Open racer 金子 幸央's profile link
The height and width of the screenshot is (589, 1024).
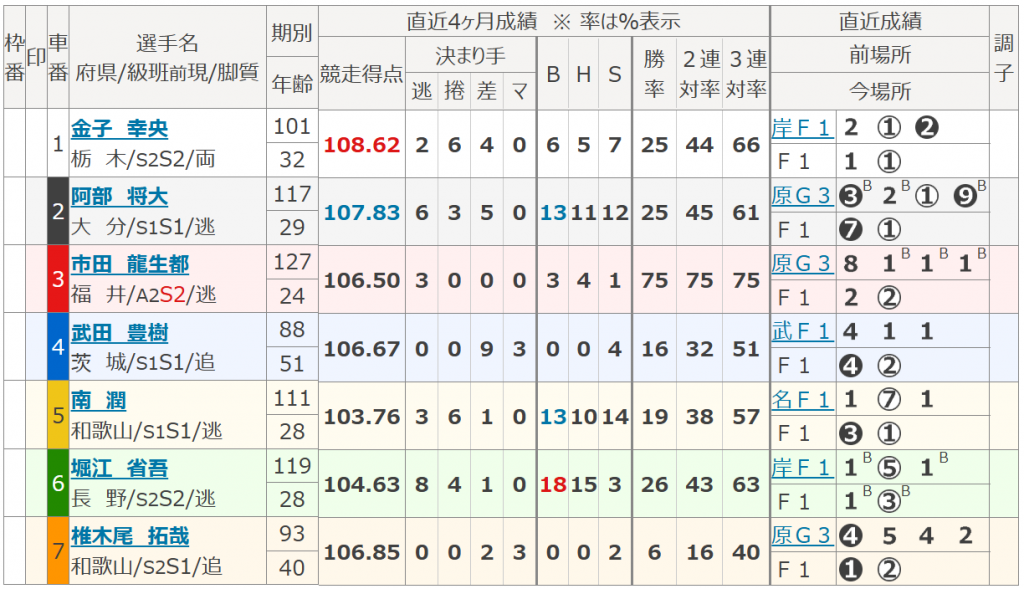click(119, 129)
